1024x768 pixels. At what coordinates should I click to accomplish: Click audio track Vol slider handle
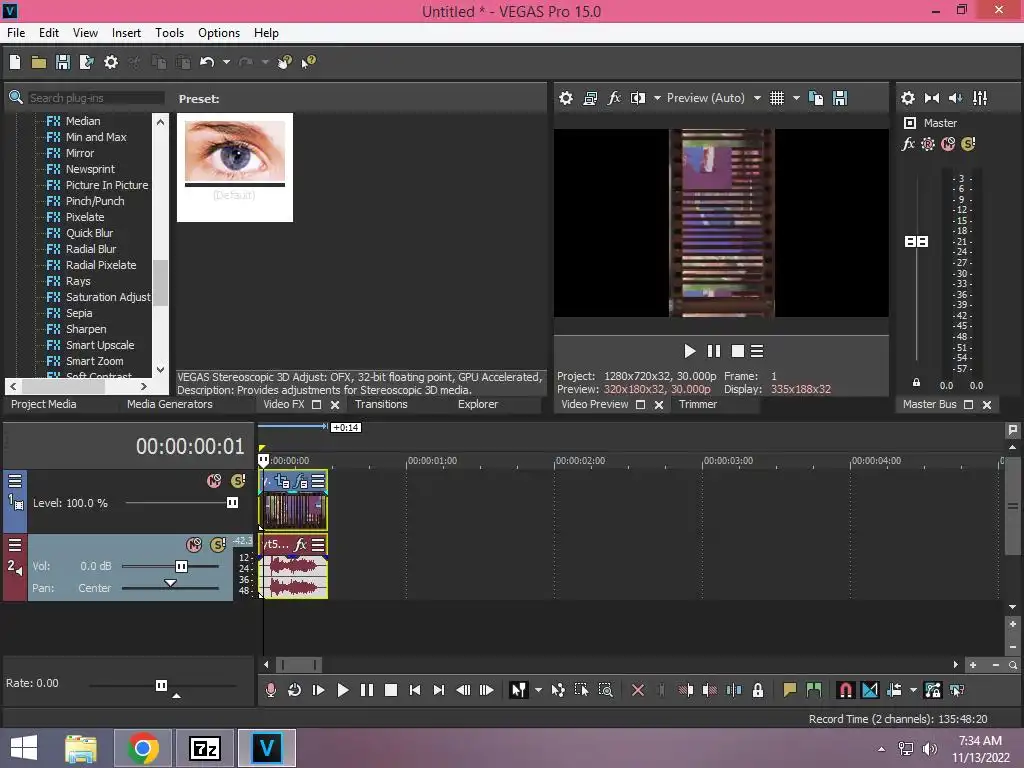tap(182, 566)
